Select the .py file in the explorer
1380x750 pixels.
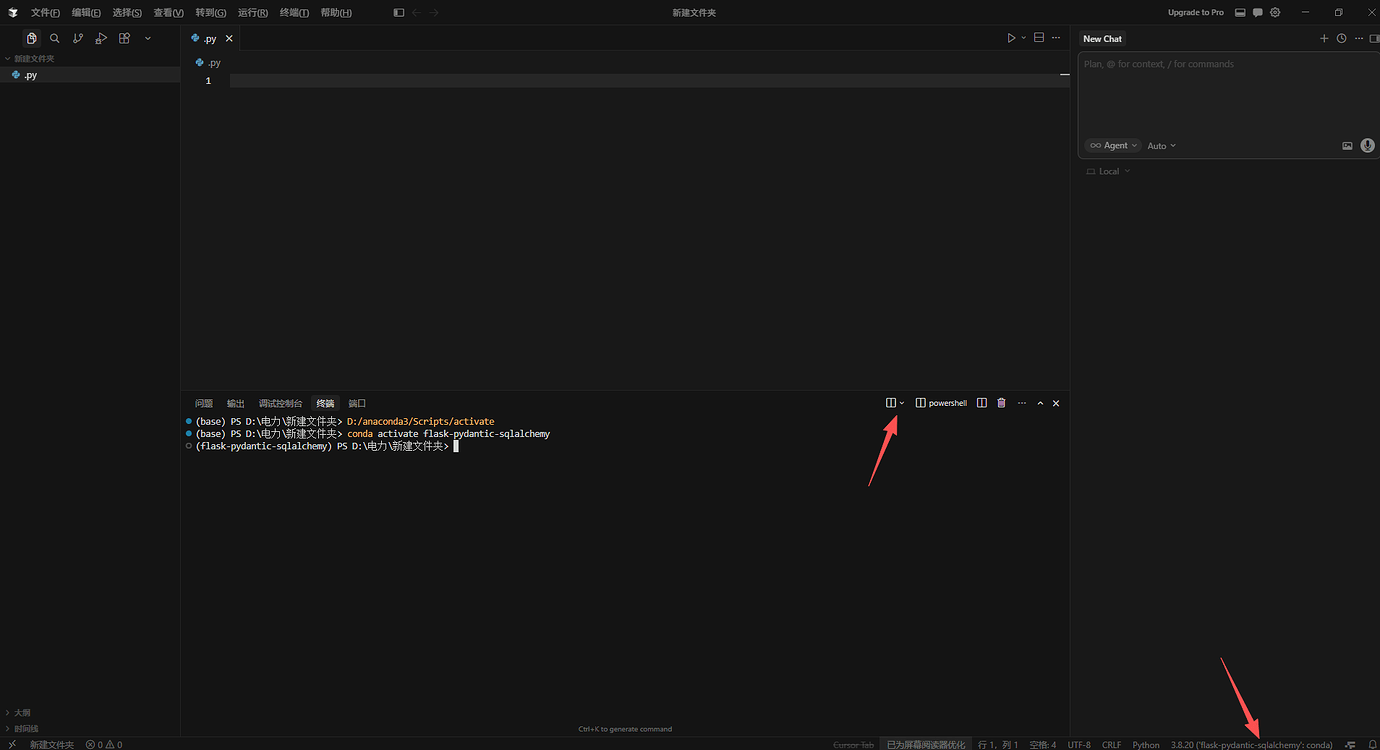pos(90,75)
